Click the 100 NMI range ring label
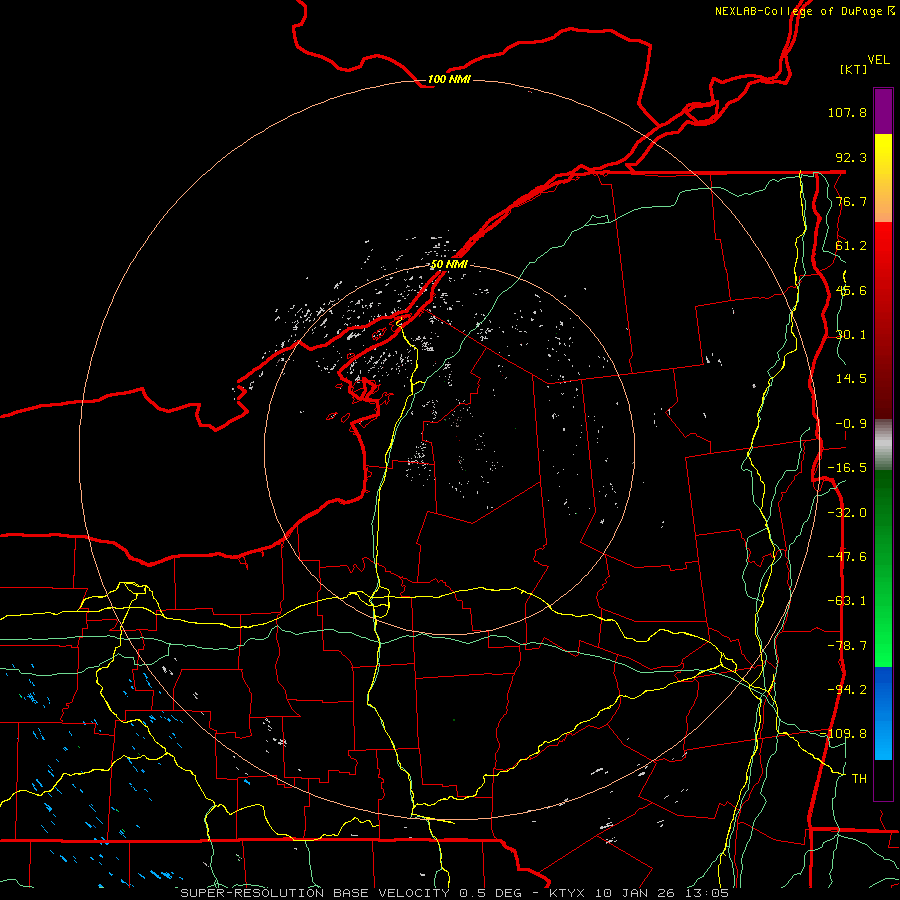 (449, 79)
